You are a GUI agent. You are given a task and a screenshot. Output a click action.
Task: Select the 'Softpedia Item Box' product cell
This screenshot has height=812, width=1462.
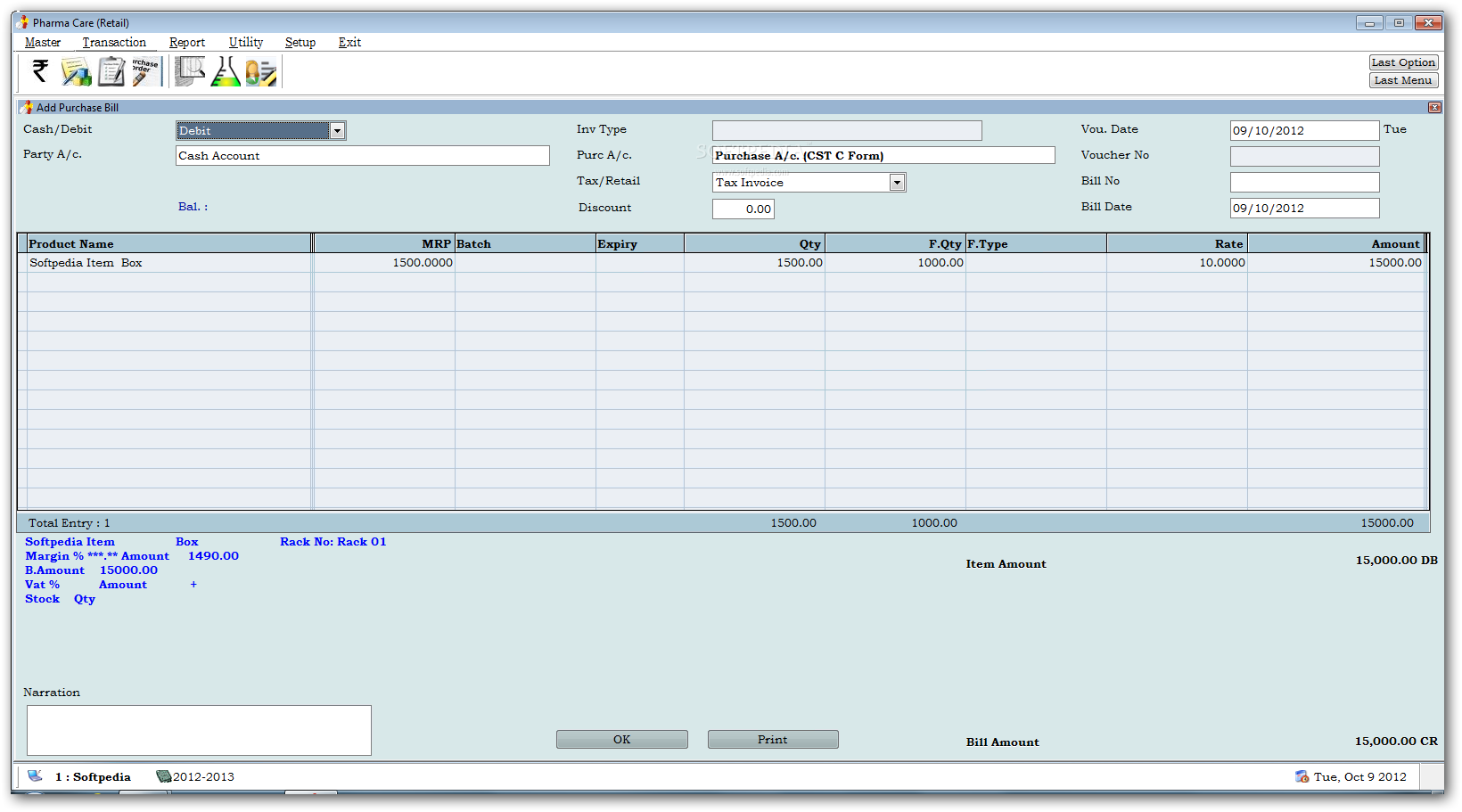(169, 263)
